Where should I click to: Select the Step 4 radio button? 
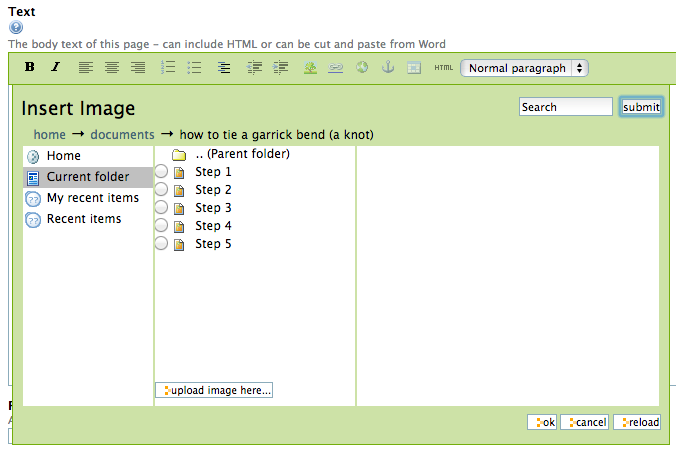[161, 226]
